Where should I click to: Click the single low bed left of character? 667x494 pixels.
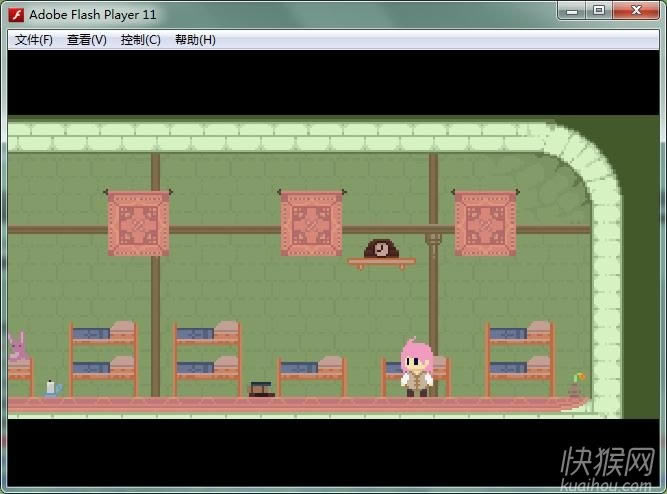pos(311,375)
